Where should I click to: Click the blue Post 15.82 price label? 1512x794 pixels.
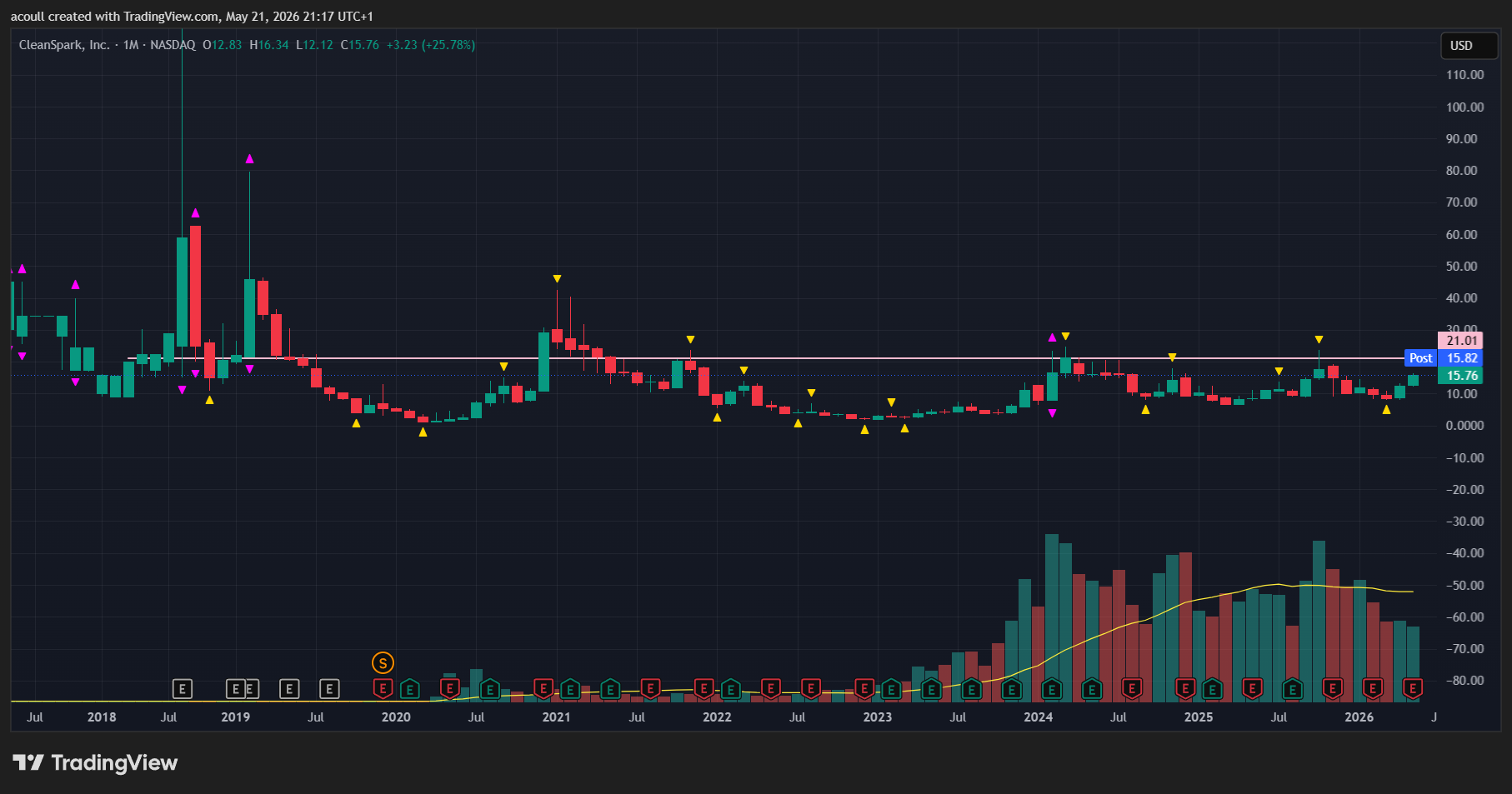coord(1444,358)
